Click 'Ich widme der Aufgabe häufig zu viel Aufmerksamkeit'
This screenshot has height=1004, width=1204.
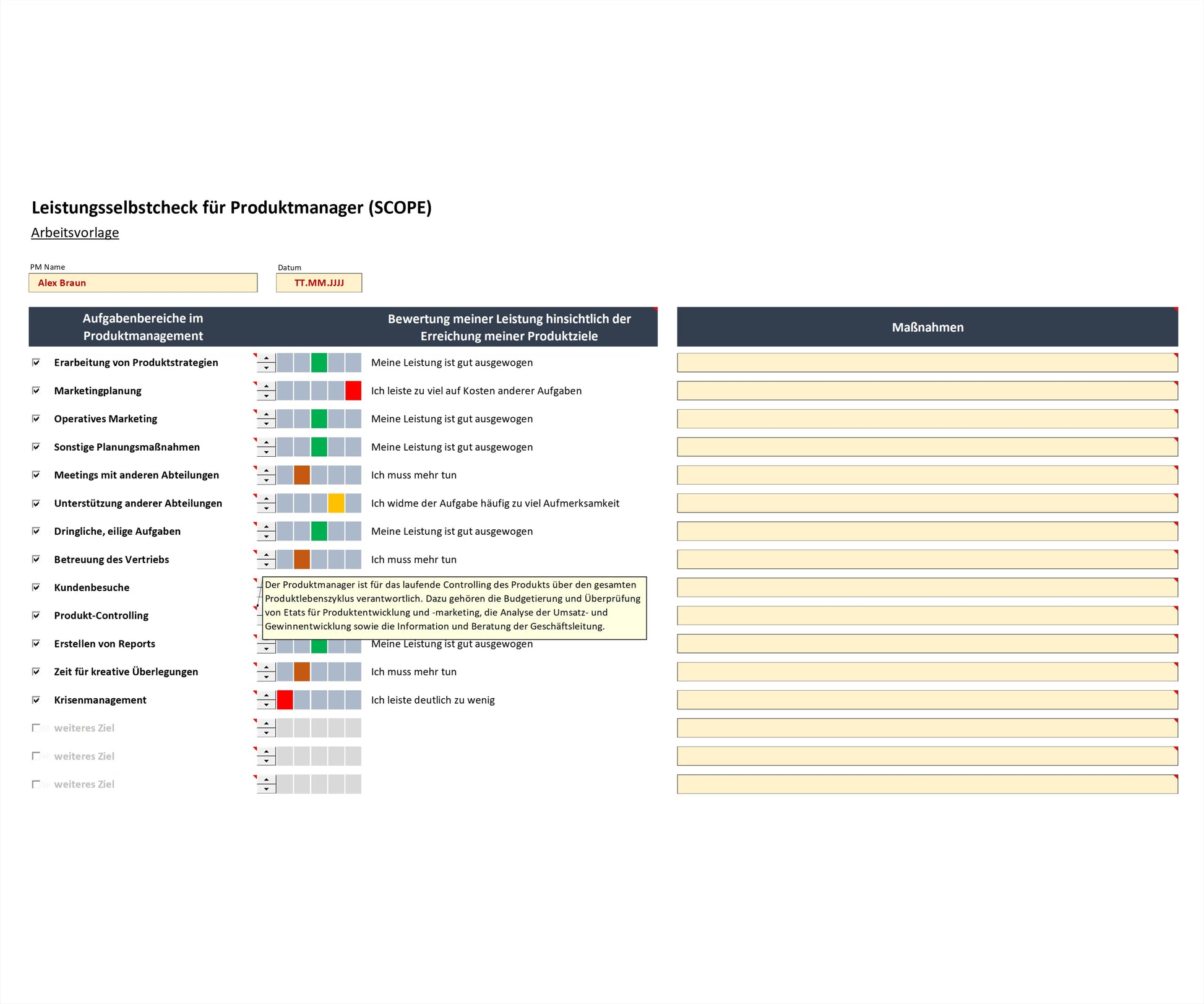495,503
